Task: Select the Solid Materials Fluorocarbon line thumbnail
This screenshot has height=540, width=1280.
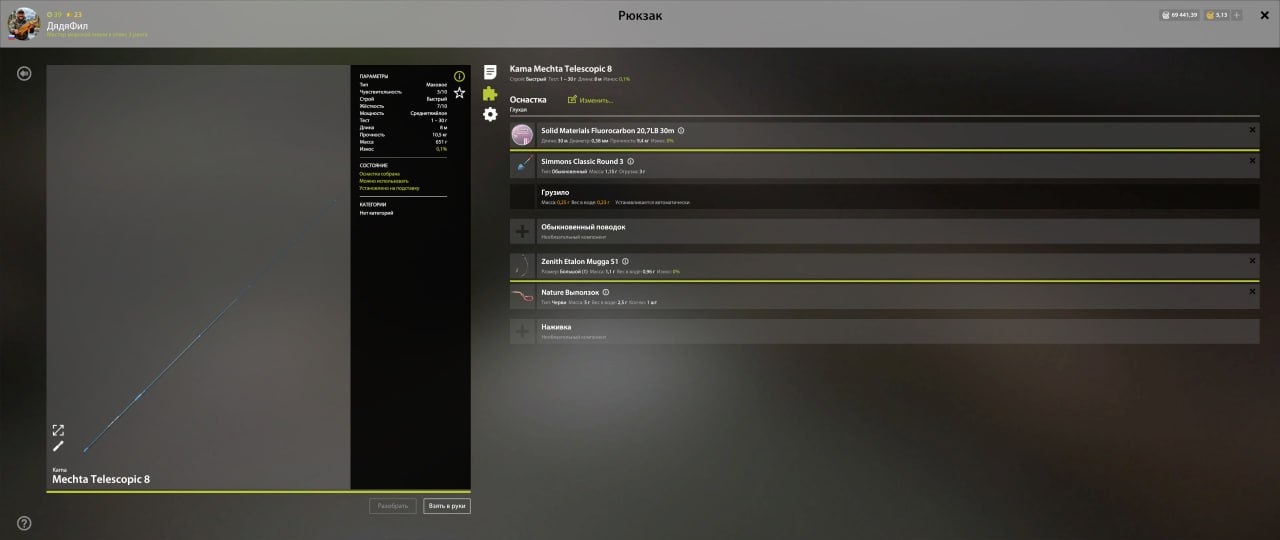Action: (522, 135)
